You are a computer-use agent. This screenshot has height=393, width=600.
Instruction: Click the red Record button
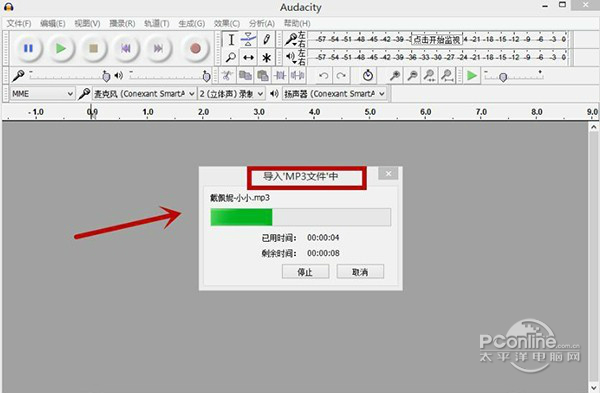click(x=195, y=49)
